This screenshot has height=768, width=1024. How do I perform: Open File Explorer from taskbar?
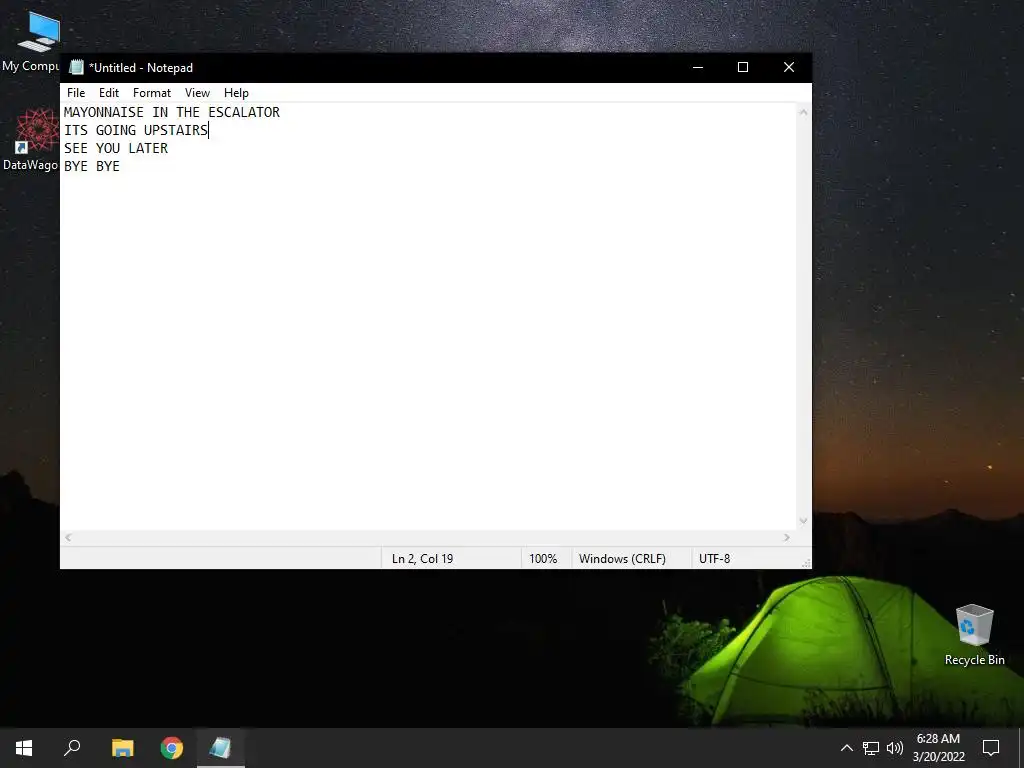coord(122,748)
